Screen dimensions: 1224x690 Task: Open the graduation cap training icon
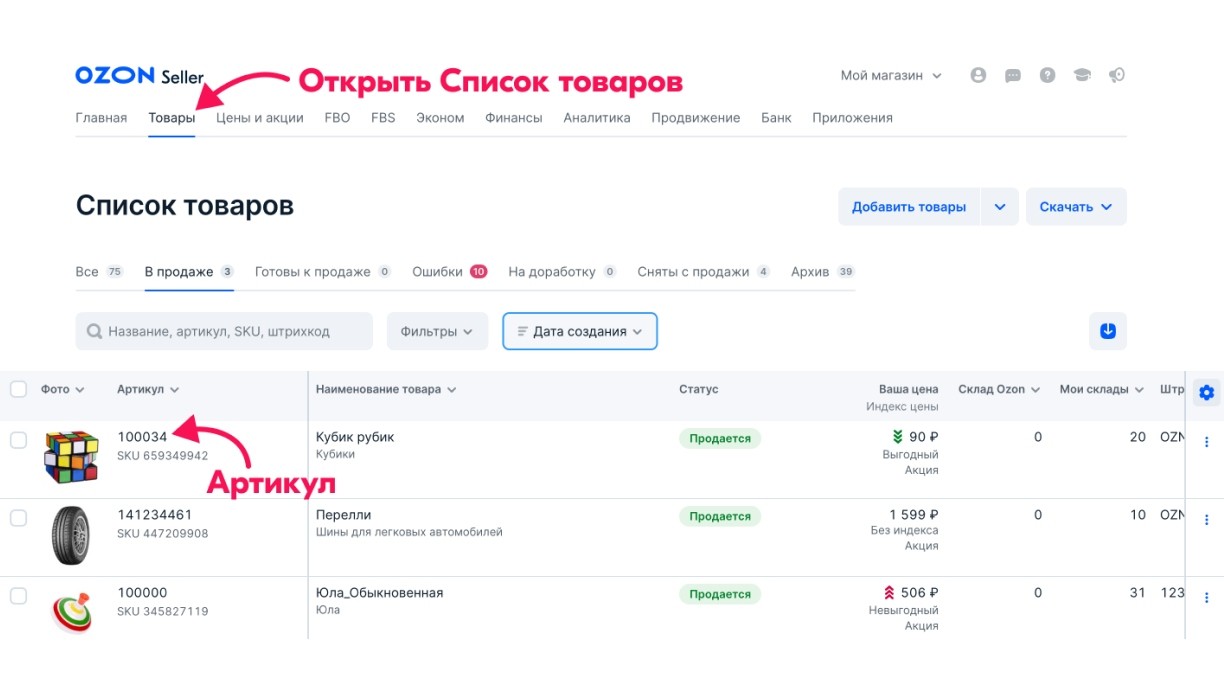[1082, 75]
